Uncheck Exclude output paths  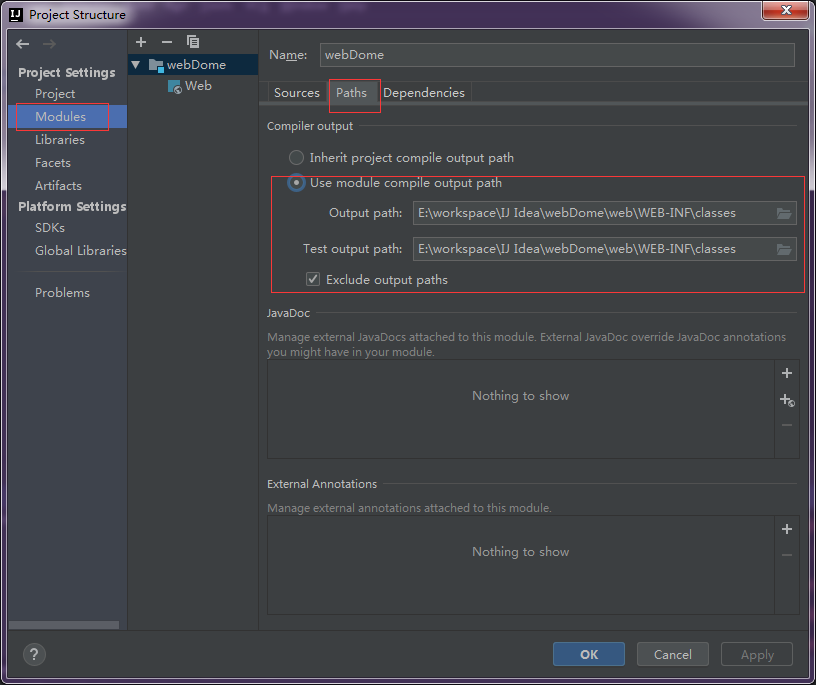[313, 279]
